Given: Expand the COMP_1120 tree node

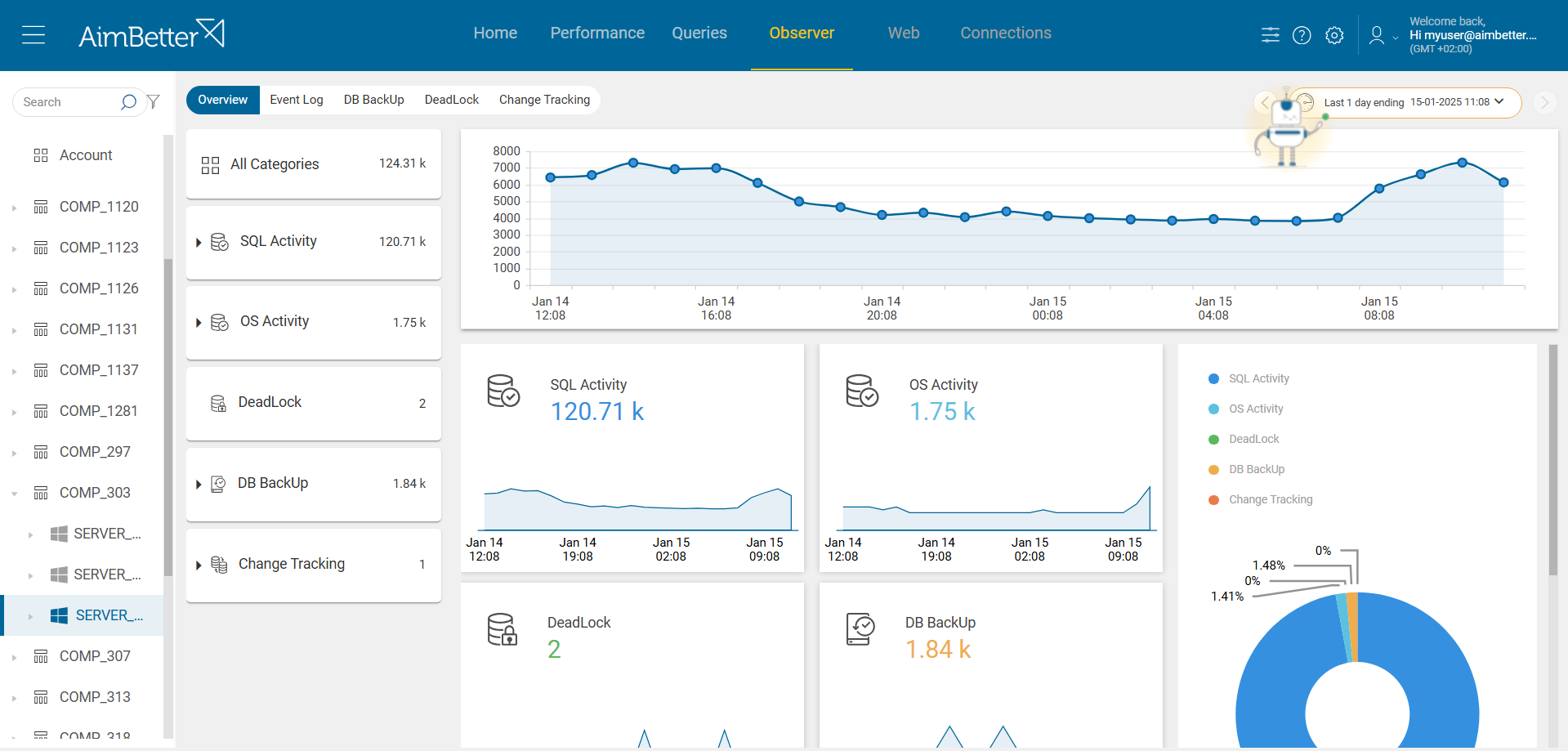Looking at the screenshot, I should (14, 208).
